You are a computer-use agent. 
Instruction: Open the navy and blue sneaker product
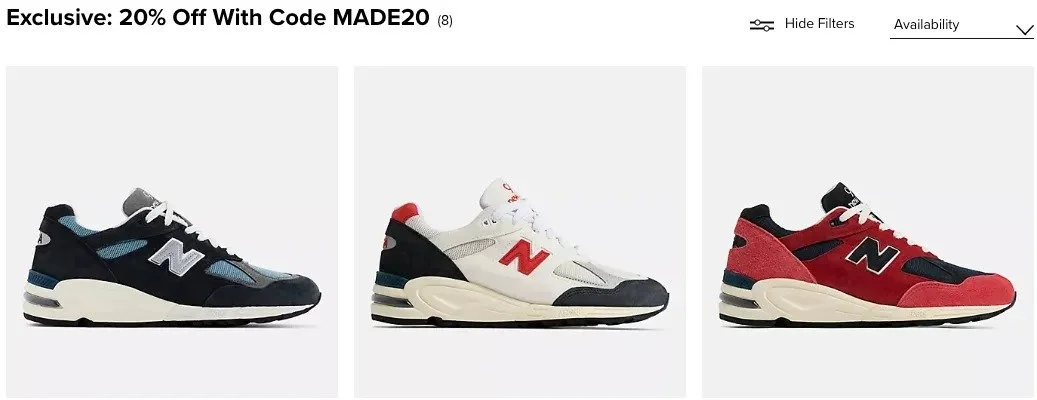tap(172, 231)
